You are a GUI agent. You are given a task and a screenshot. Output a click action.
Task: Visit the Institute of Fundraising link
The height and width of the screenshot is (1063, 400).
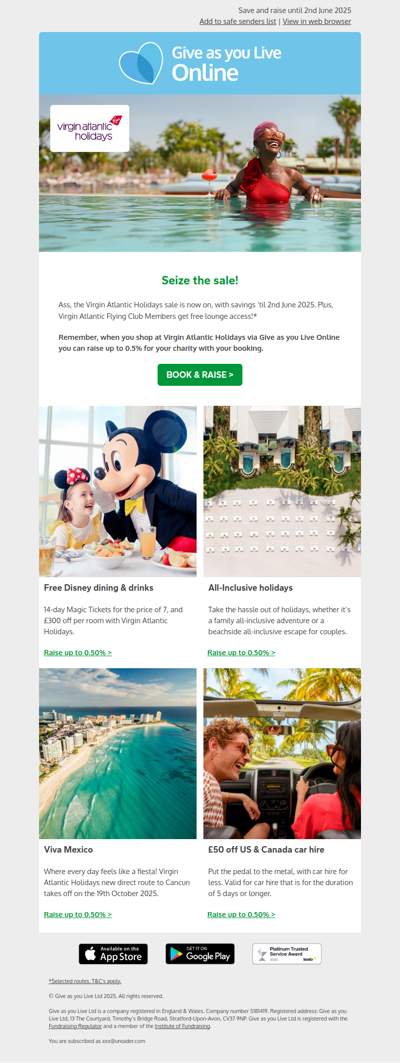(x=182, y=1026)
